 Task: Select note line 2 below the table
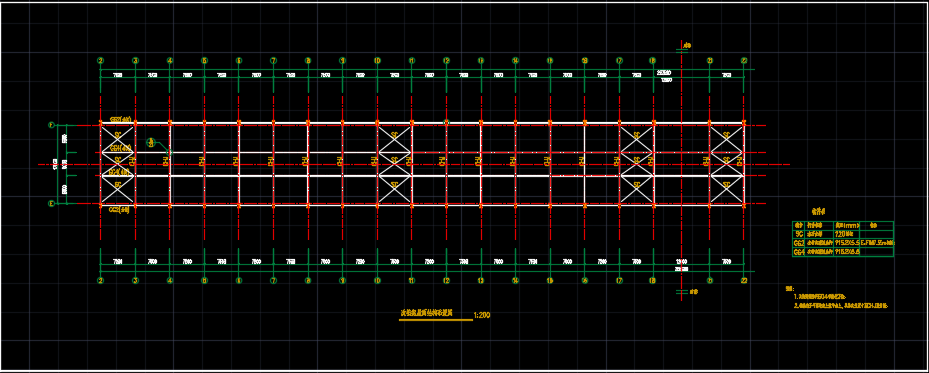tap(842, 306)
